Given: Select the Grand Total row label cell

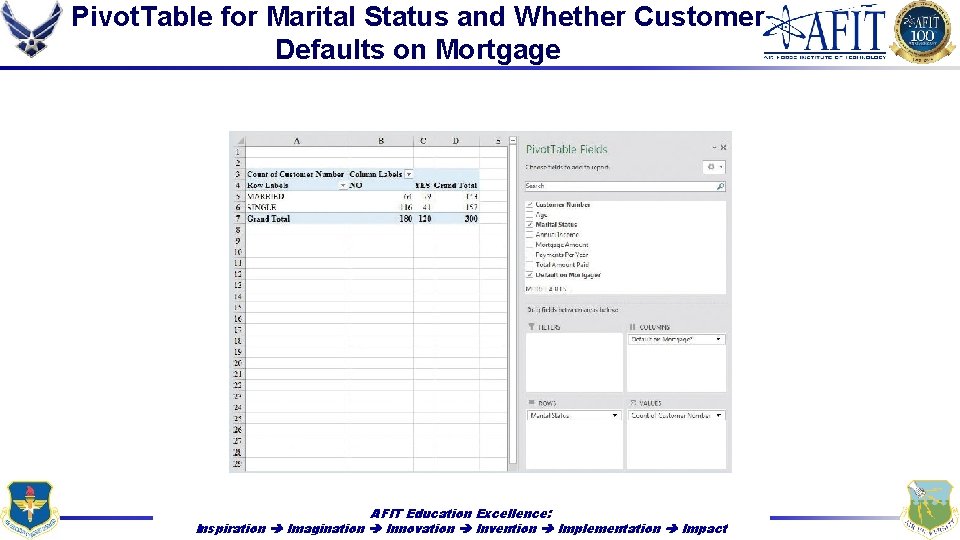Looking at the screenshot, I should point(296,219).
